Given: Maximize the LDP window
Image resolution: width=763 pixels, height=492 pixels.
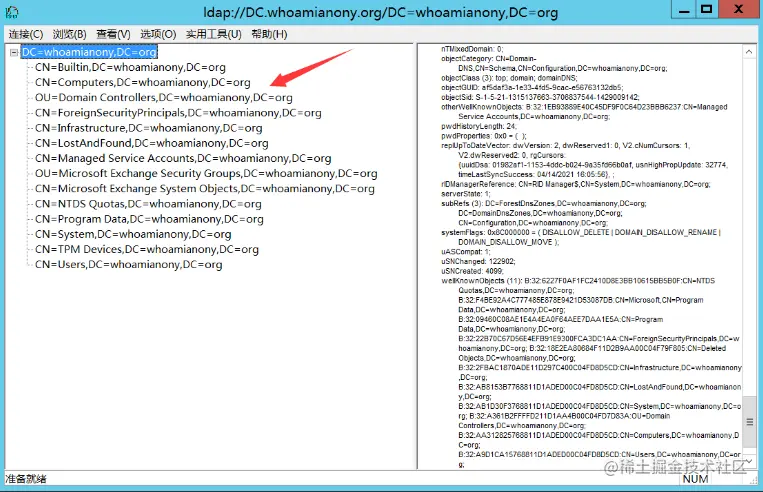Looking at the screenshot, I should coord(707,10).
